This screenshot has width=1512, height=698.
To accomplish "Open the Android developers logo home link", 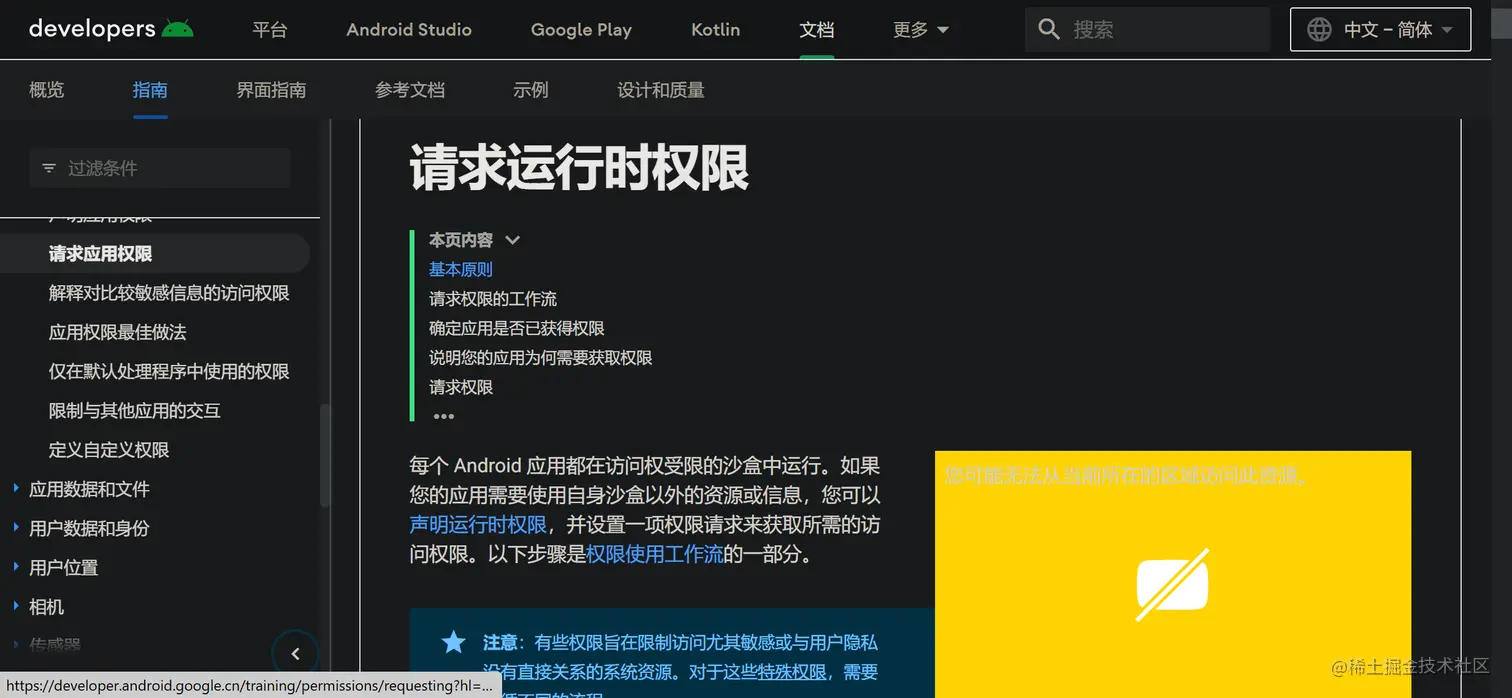I will [111, 29].
